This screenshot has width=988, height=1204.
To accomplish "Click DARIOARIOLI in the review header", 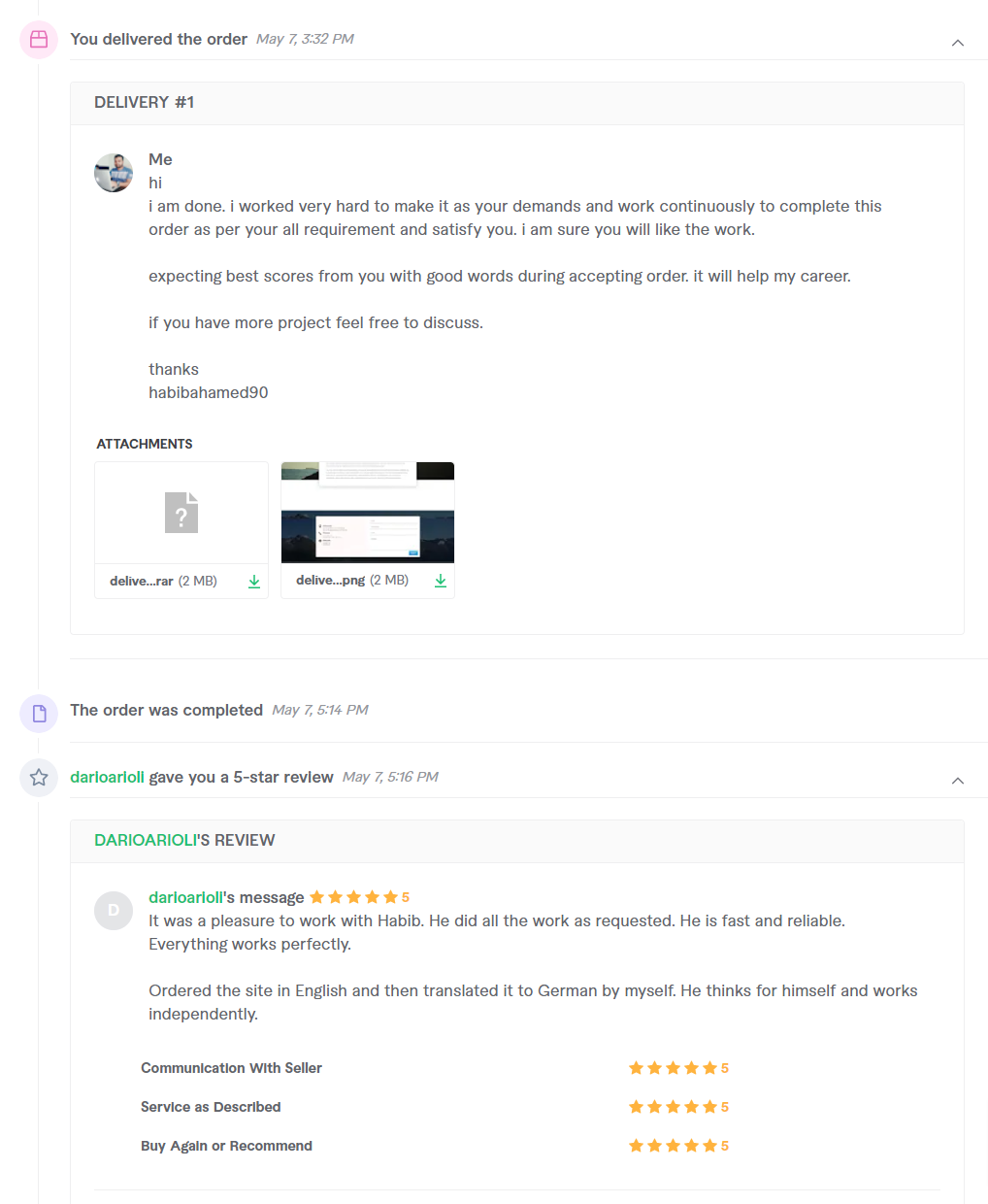I will tap(144, 840).
